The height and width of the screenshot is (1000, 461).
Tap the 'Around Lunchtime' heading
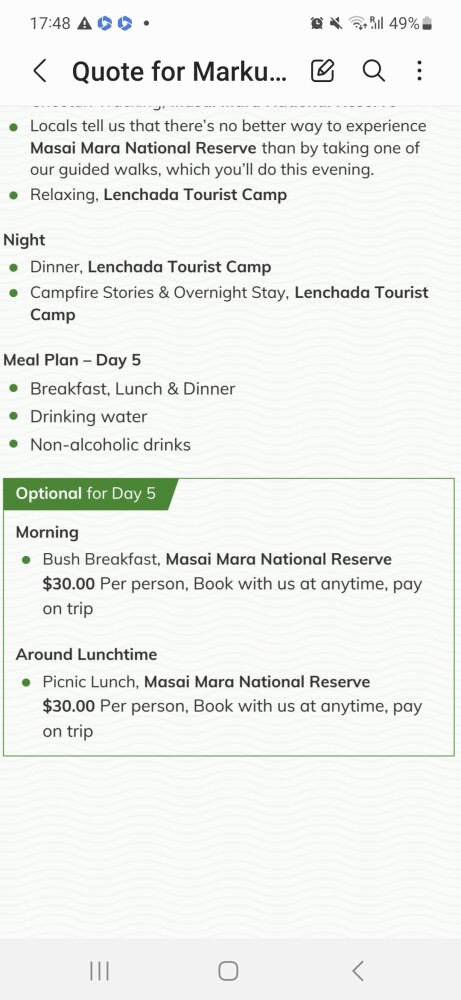click(86, 654)
